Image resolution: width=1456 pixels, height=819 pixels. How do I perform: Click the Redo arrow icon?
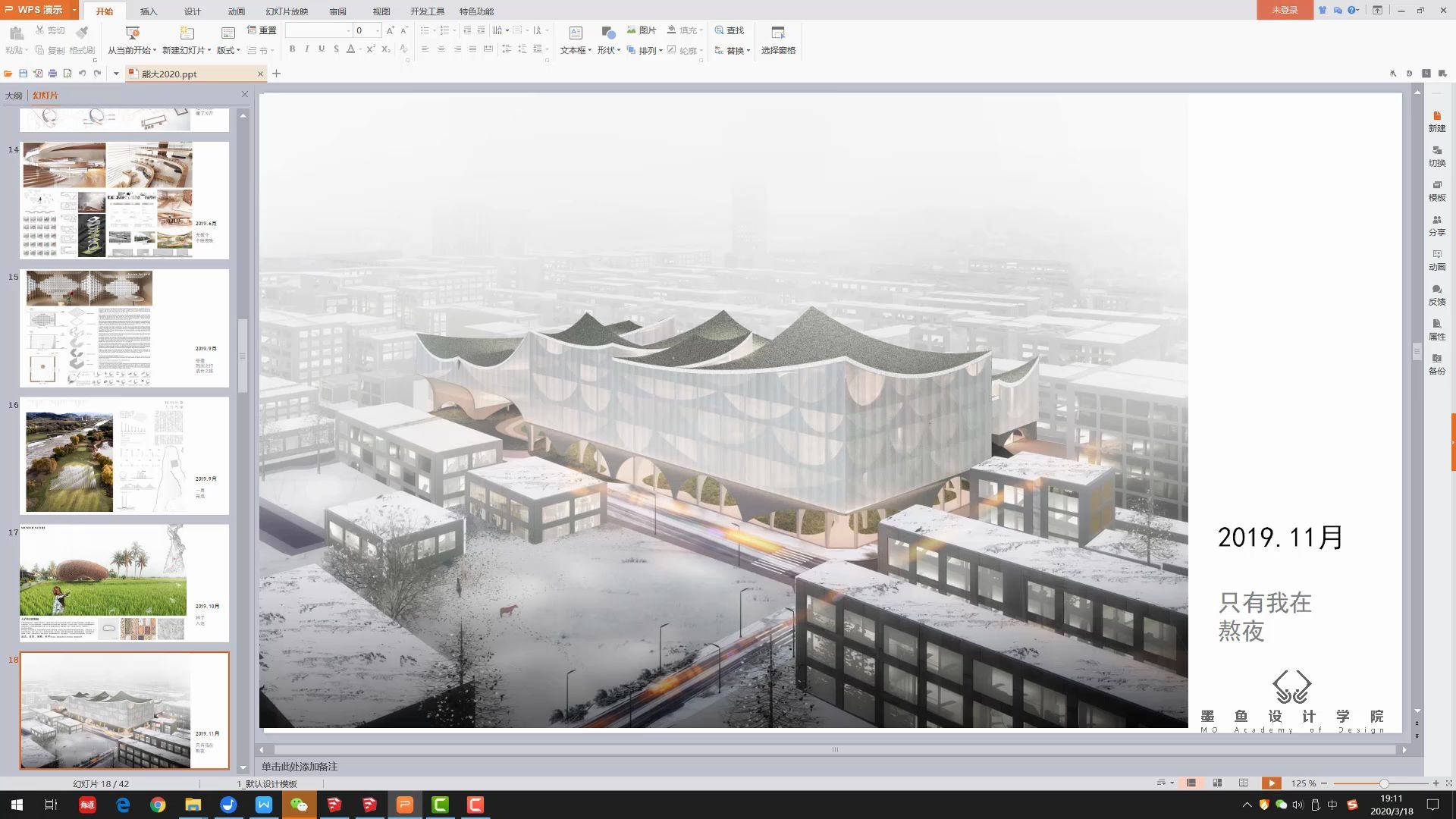pos(97,74)
